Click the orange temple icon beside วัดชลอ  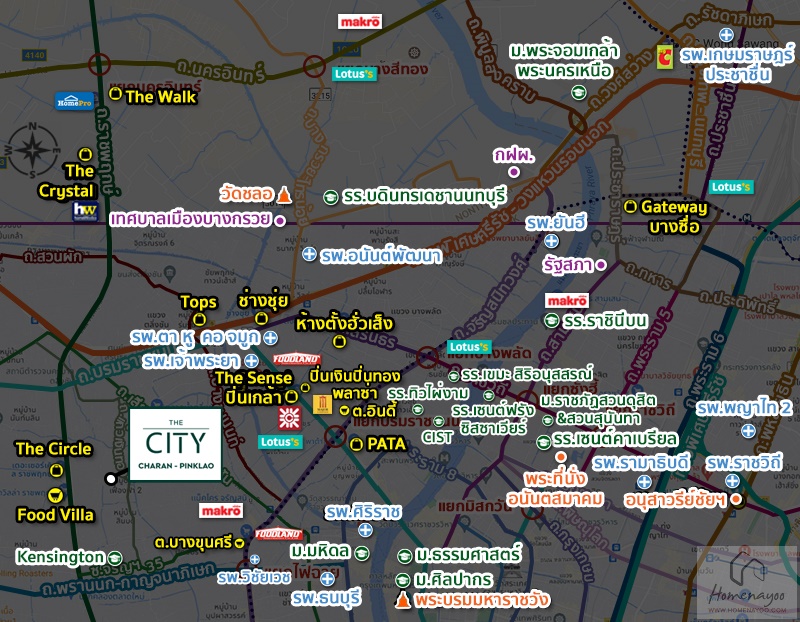click(284, 194)
